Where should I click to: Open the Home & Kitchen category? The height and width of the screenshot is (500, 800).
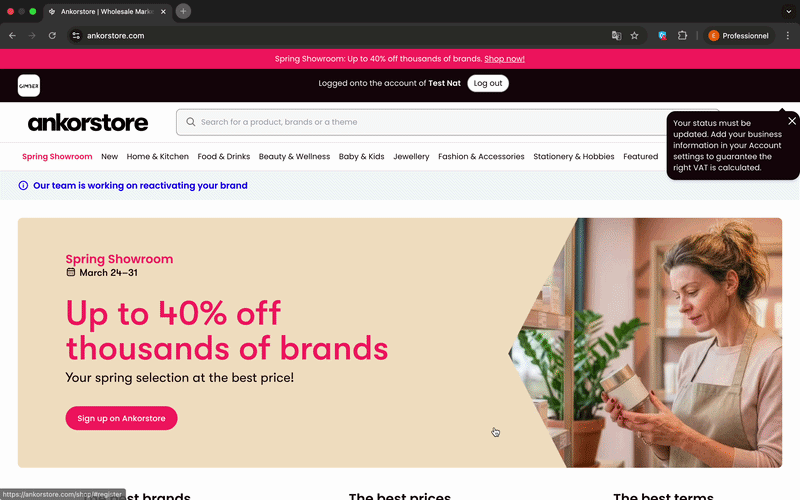tap(158, 157)
